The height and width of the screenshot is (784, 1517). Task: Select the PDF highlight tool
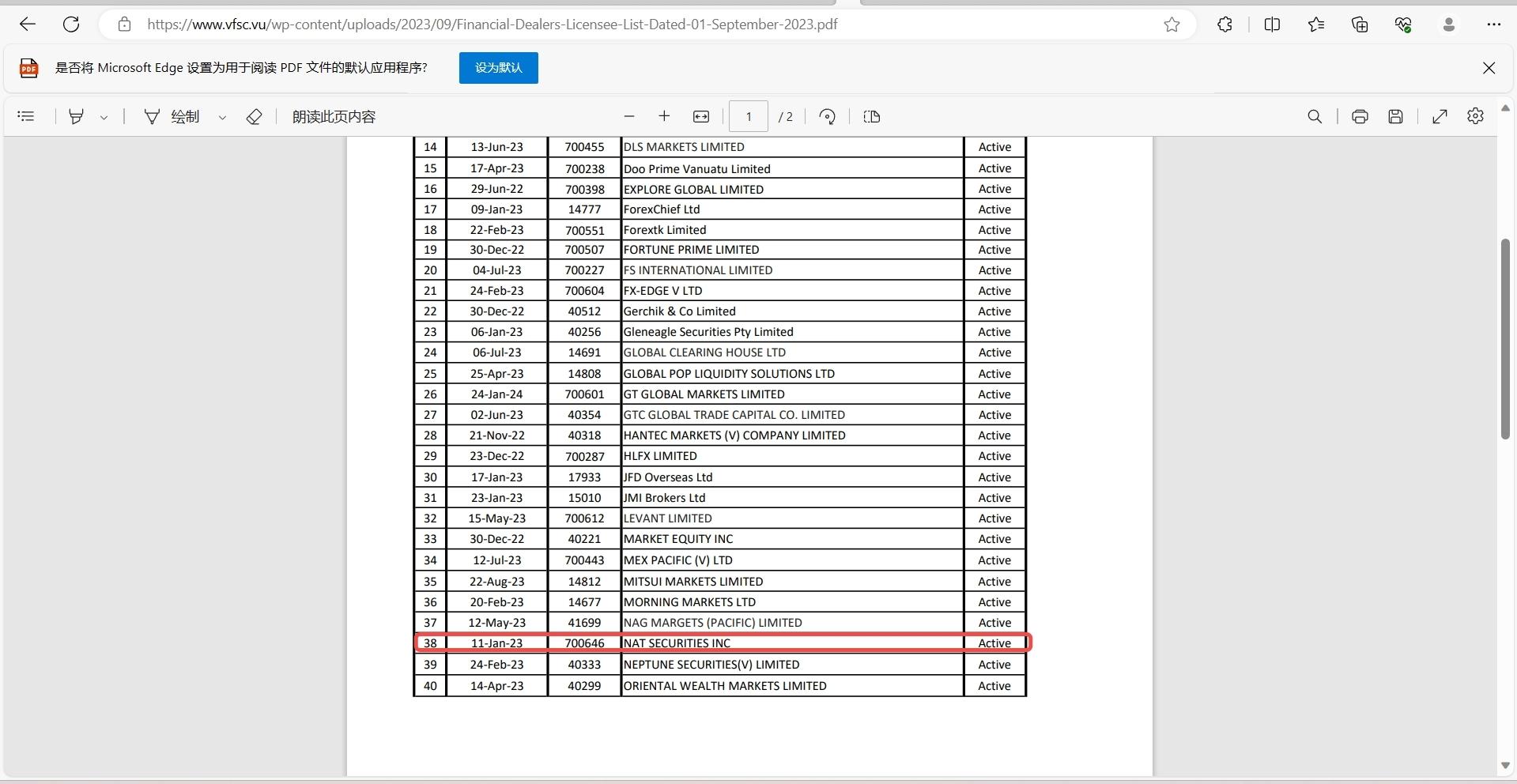click(76, 116)
